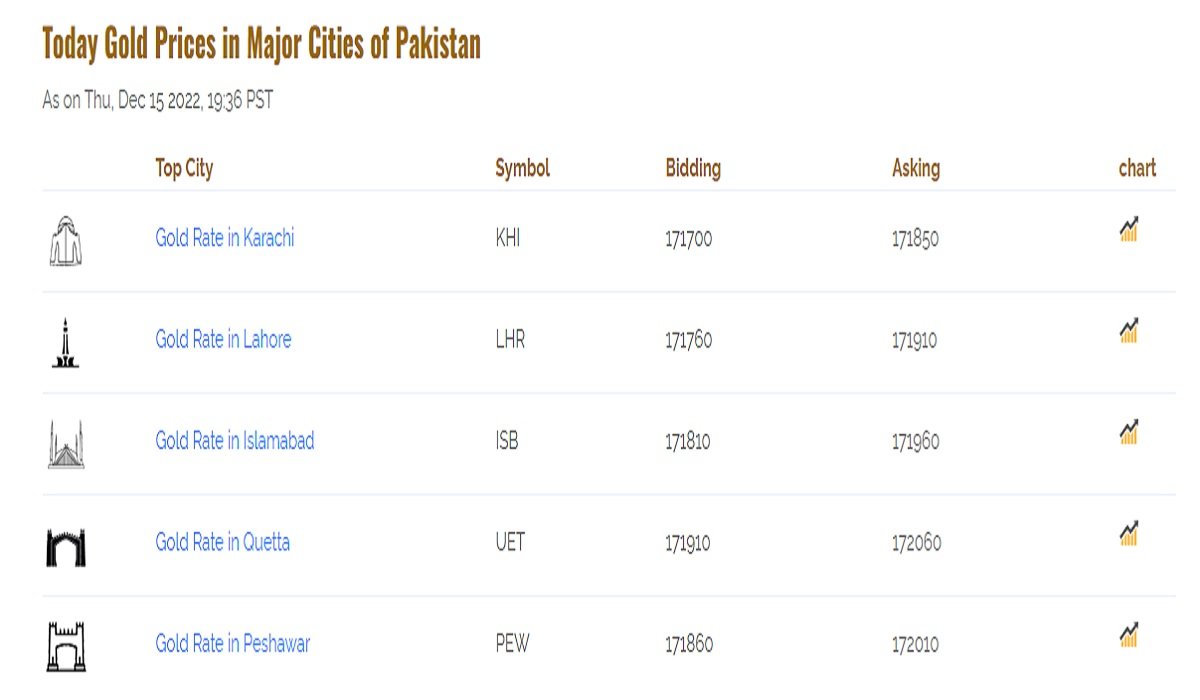Click the Lahore Minar-e-Pakistan icon
1200x700 pixels.
(x=66, y=342)
